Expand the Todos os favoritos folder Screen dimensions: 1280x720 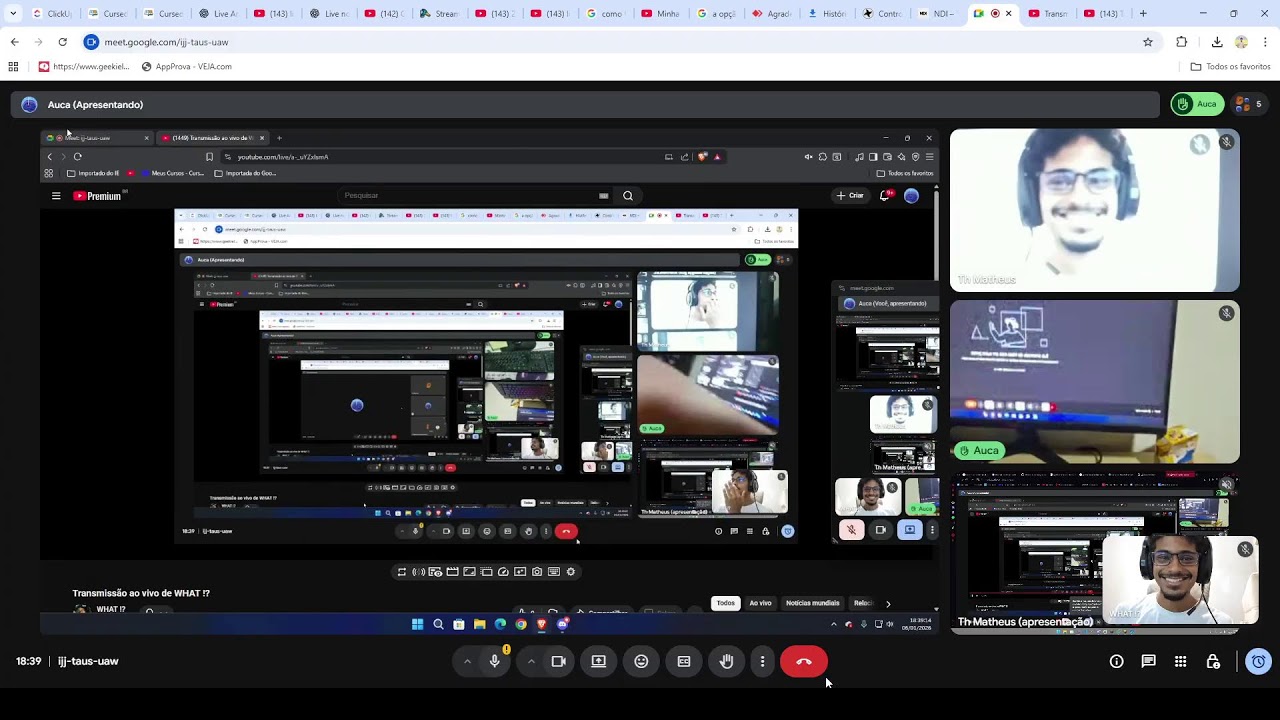click(x=1230, y=67)
